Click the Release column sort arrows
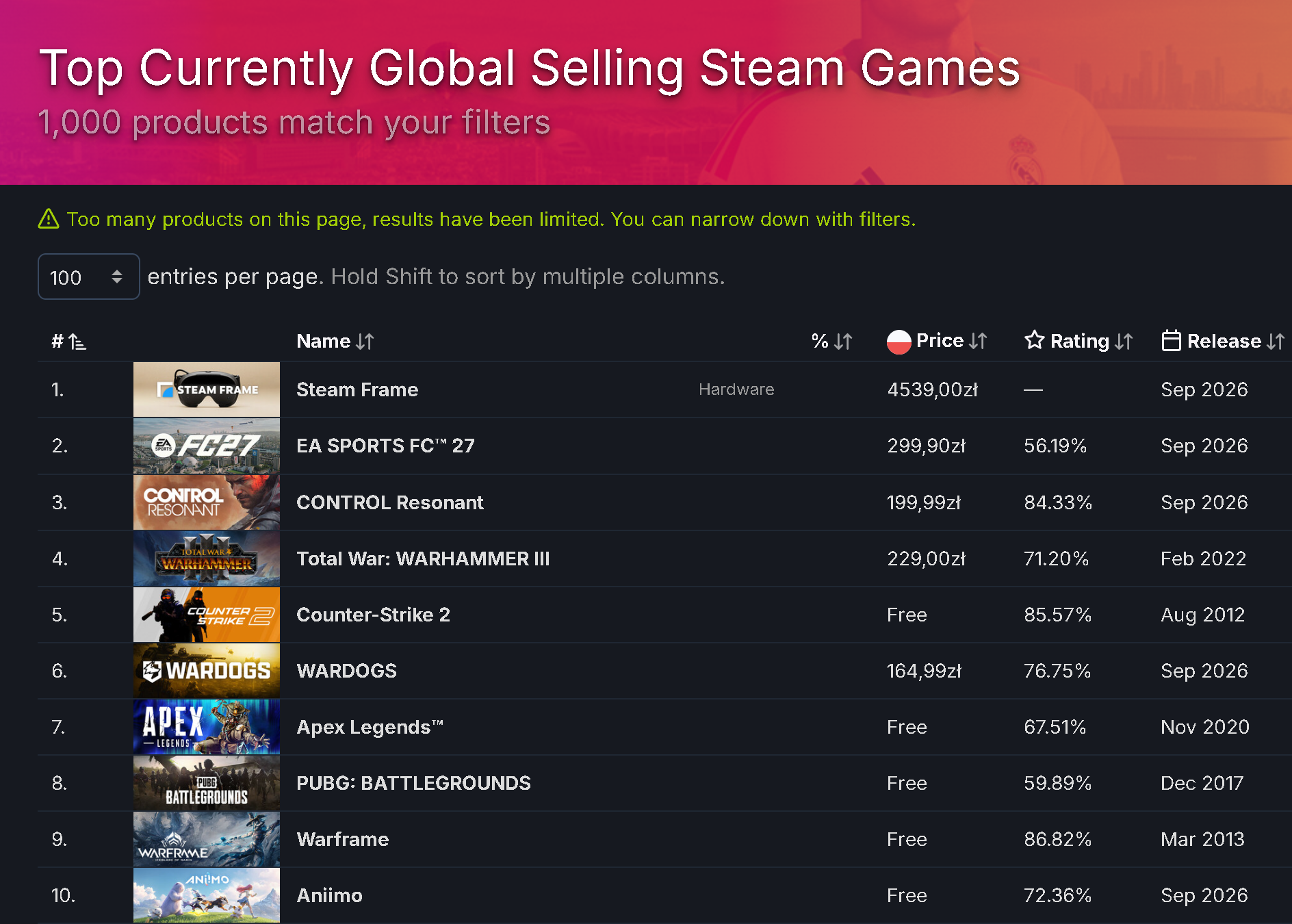 (1275, 341)
